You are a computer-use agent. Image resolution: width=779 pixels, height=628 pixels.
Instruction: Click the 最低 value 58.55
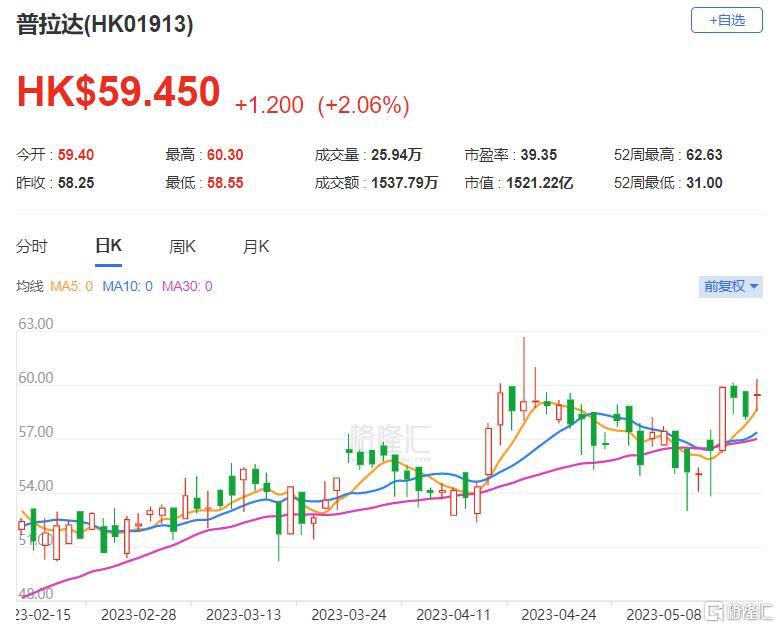pos(225,183)
